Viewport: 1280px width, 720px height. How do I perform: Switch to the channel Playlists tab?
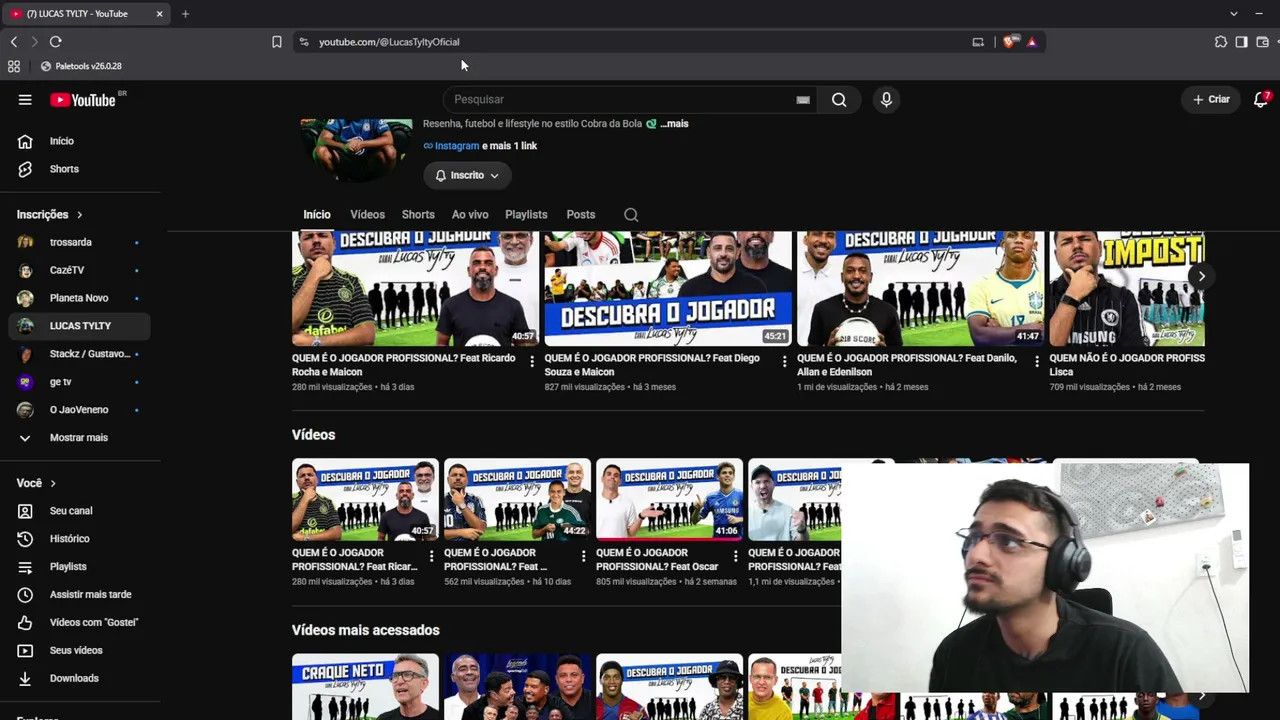pos(526,215)
